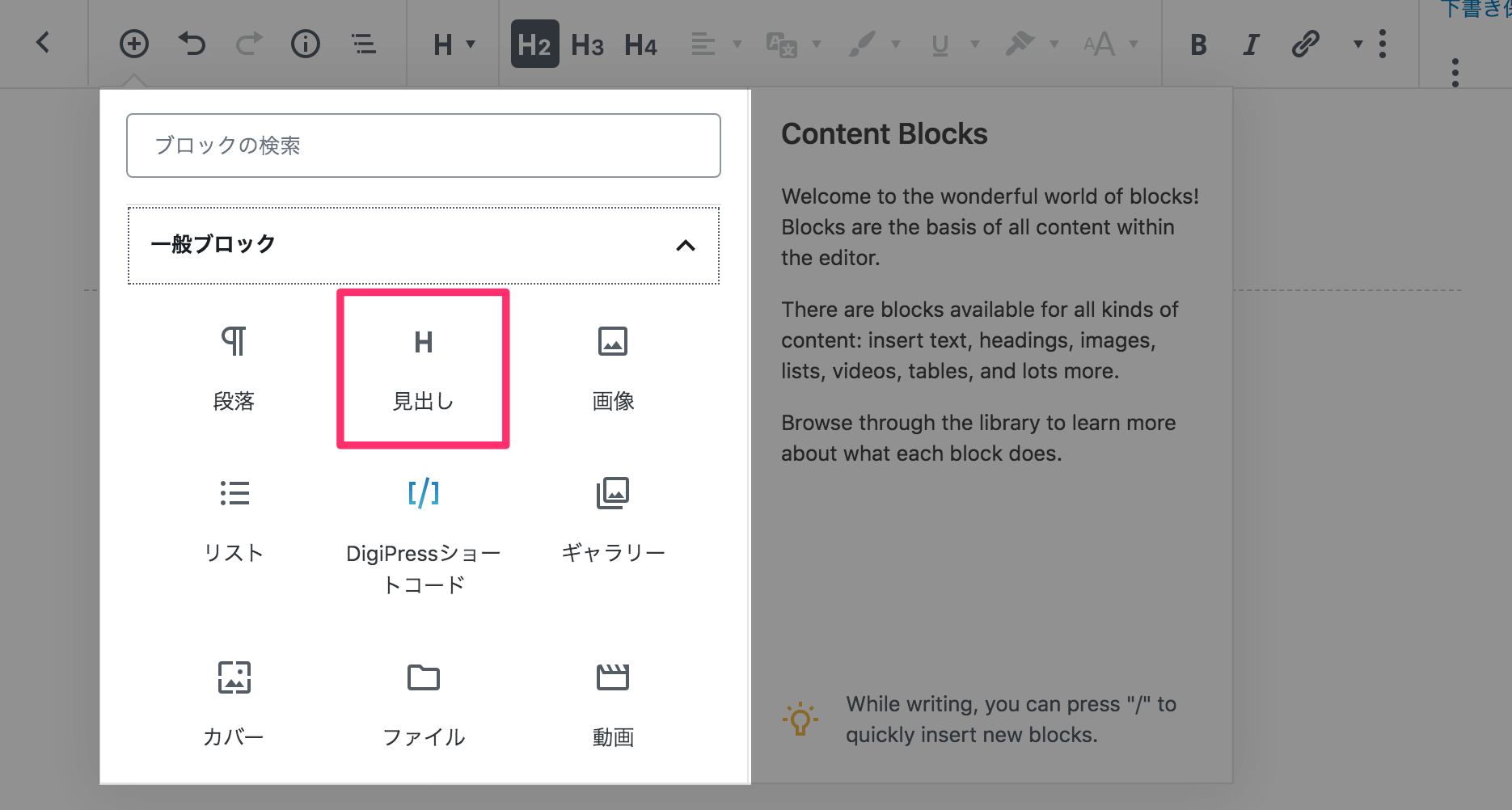This screenshot has width=1512, height=810.
Task: Open the content structure info icon
Action: [x=306, y=44]
